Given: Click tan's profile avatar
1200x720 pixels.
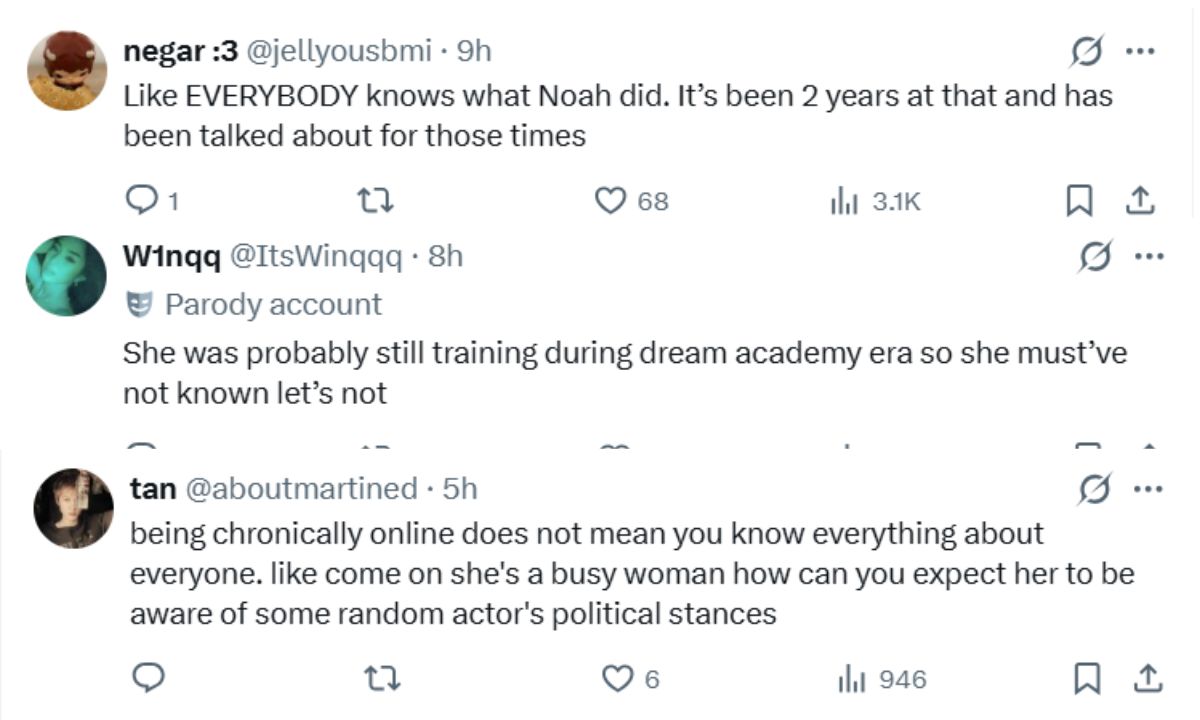Looking at the screenshot, I should point(74,508).
